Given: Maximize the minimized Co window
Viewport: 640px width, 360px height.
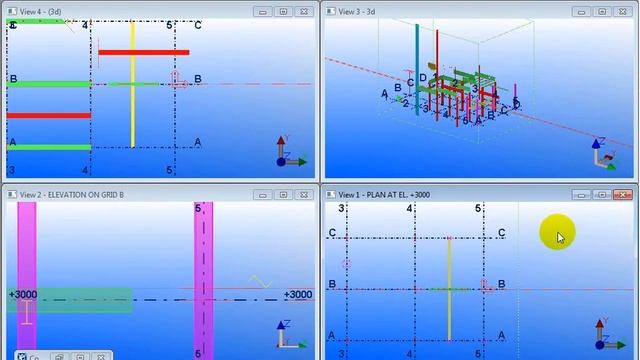Looking at the screenshot, I should tap(80, 357).
